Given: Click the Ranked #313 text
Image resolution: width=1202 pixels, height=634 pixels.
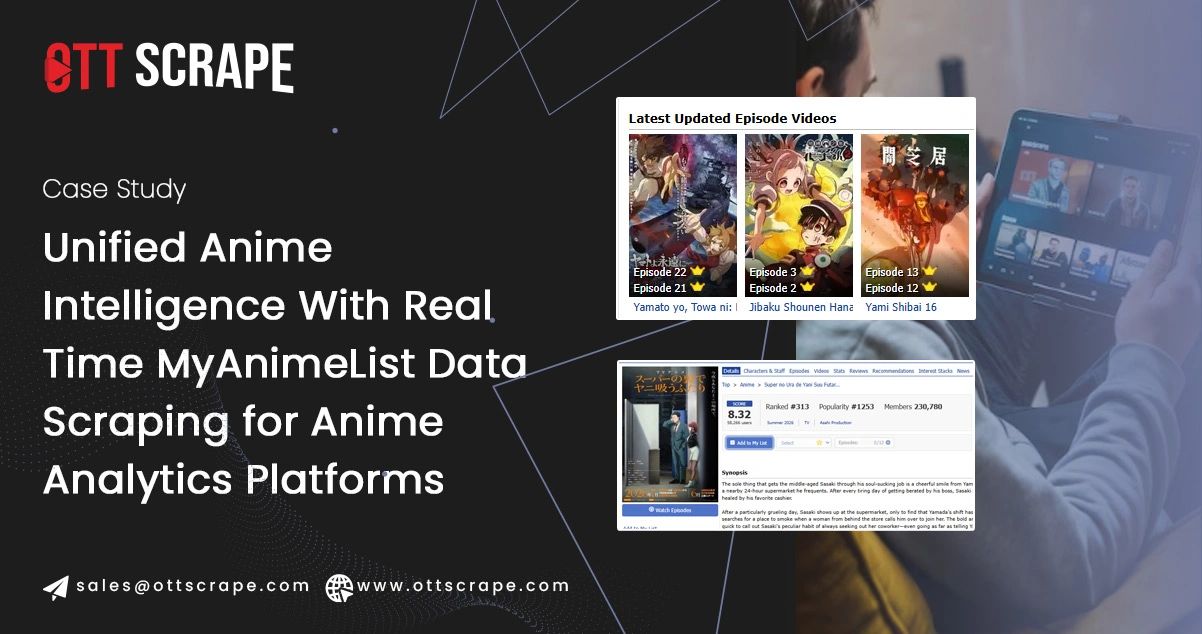Looking at the screenshot, I should pos(787,407).
